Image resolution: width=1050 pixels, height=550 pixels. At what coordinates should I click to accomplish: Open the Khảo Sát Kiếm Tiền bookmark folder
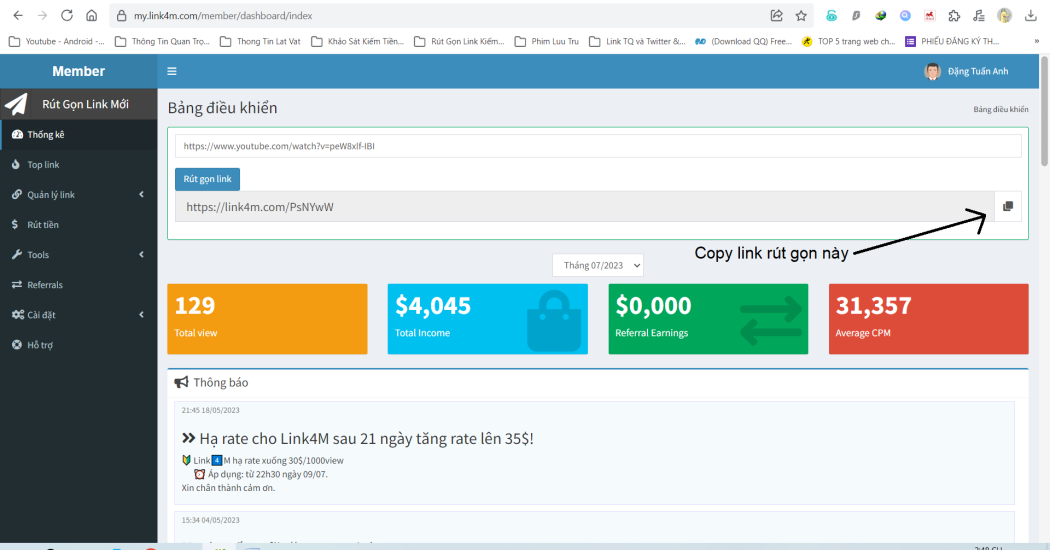pos(358,42)
